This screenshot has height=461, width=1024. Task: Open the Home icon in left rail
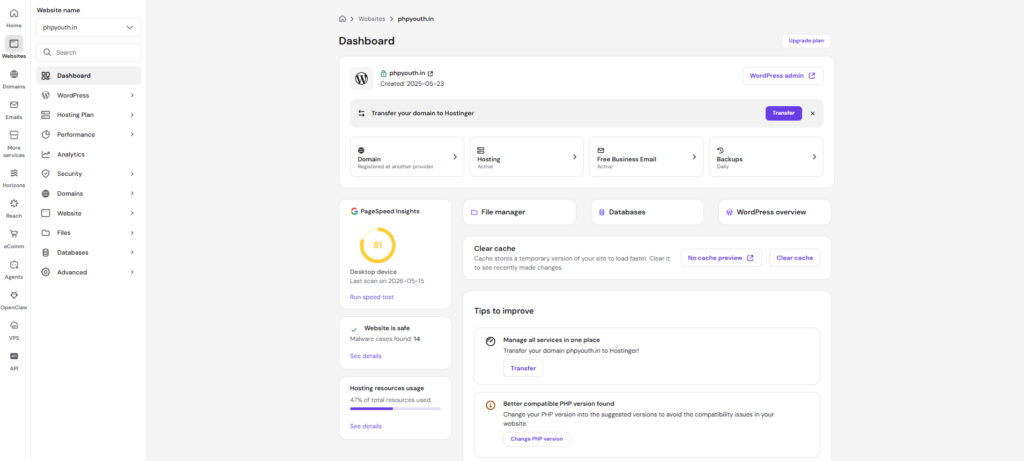(x=14, y=14)
